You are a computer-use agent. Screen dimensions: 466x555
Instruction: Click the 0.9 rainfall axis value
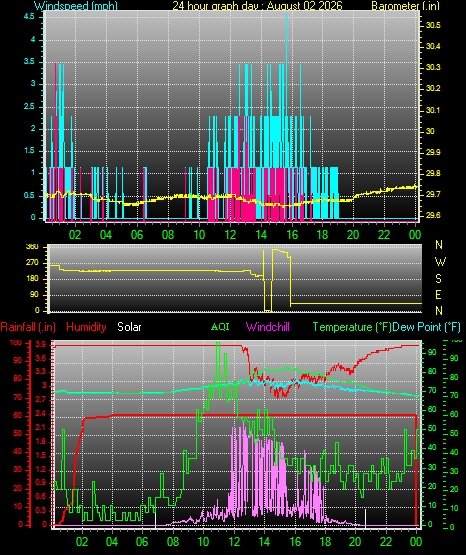[x=41, y=482]
